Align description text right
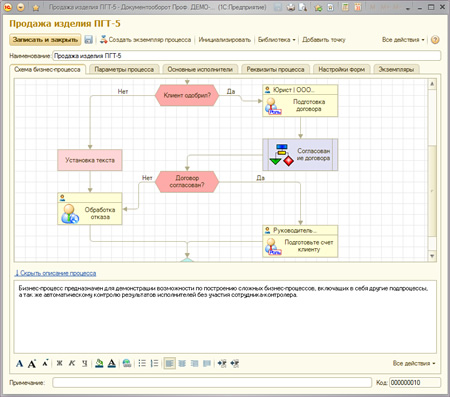 click(x=194, y=363)
